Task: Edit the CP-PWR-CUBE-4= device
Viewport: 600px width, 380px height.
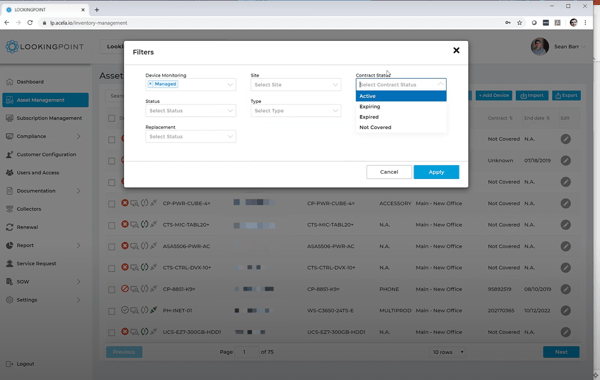Action: (566, 203)
